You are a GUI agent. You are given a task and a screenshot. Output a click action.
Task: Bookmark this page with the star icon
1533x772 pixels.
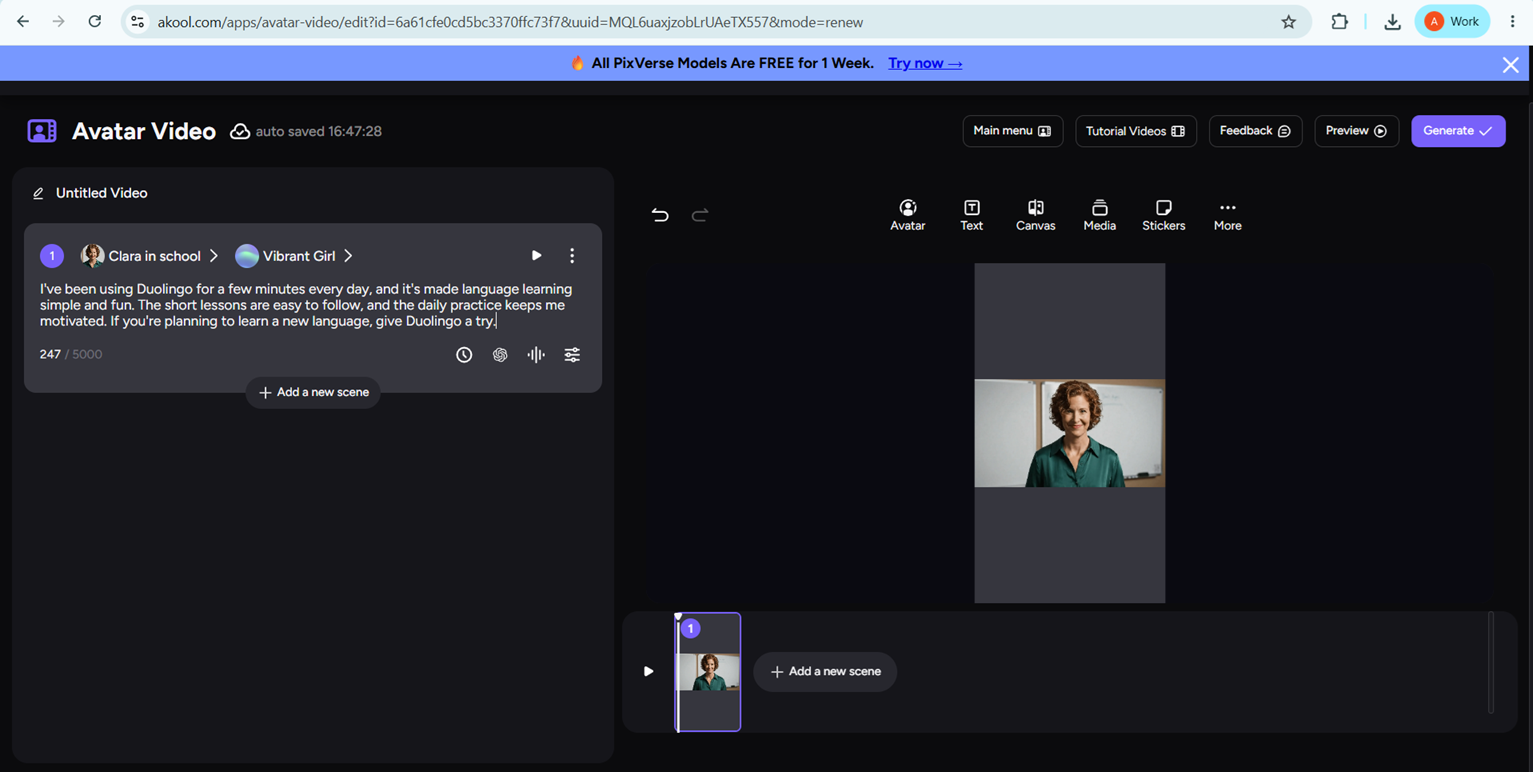click(x=1288, y=22)
